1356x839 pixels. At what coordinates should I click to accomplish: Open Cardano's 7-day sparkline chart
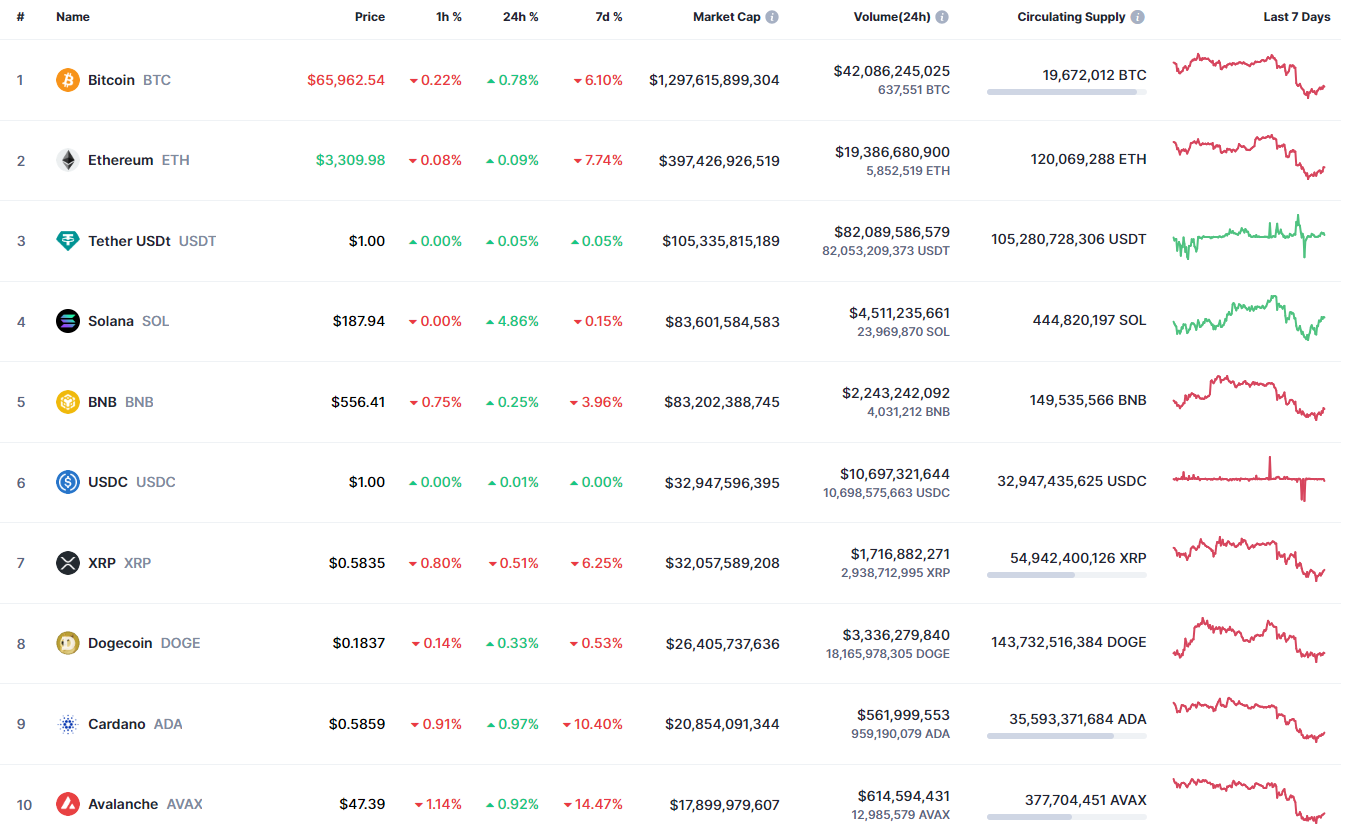1249,720
